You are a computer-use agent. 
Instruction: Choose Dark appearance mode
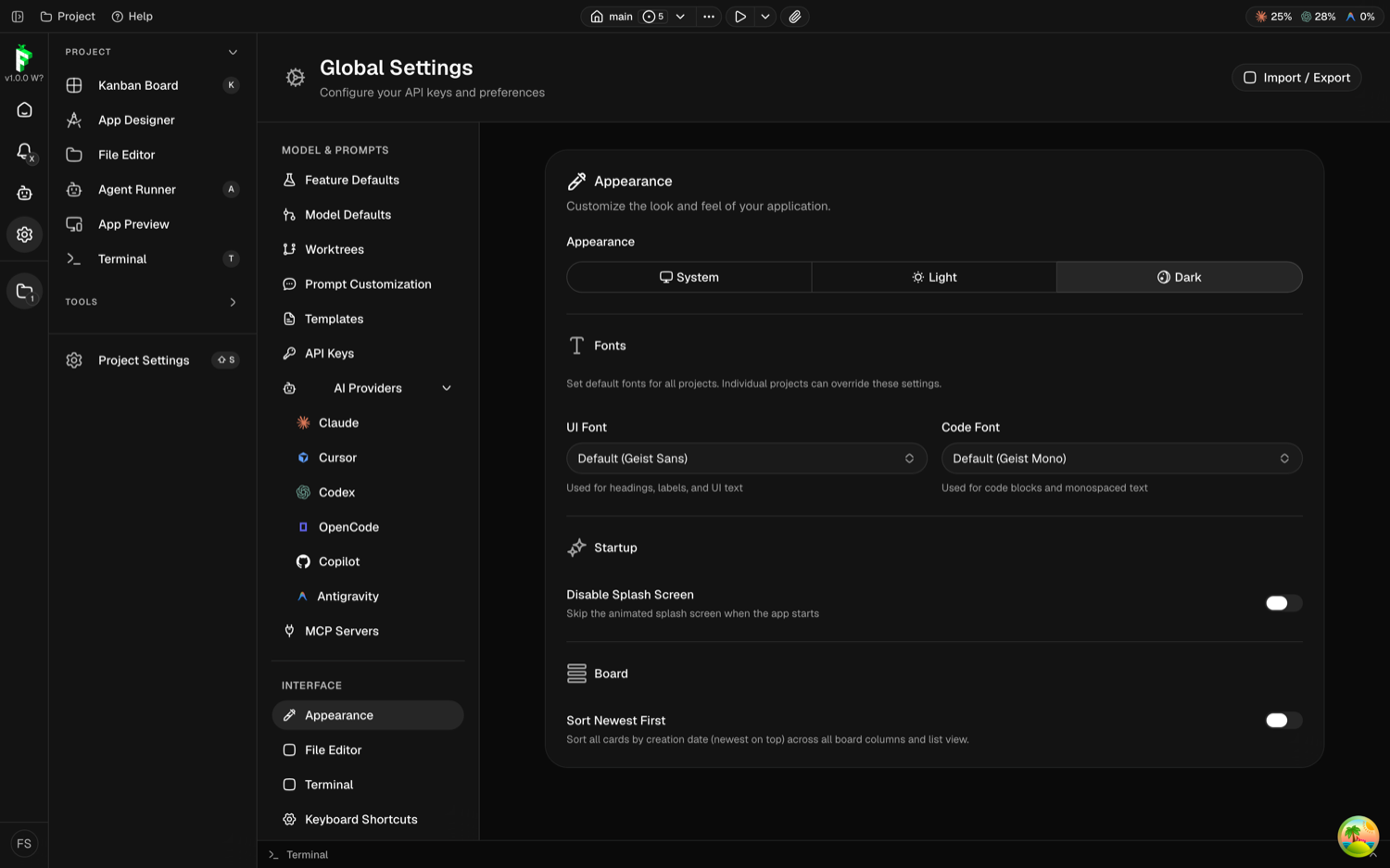[x=1179, y=278]
